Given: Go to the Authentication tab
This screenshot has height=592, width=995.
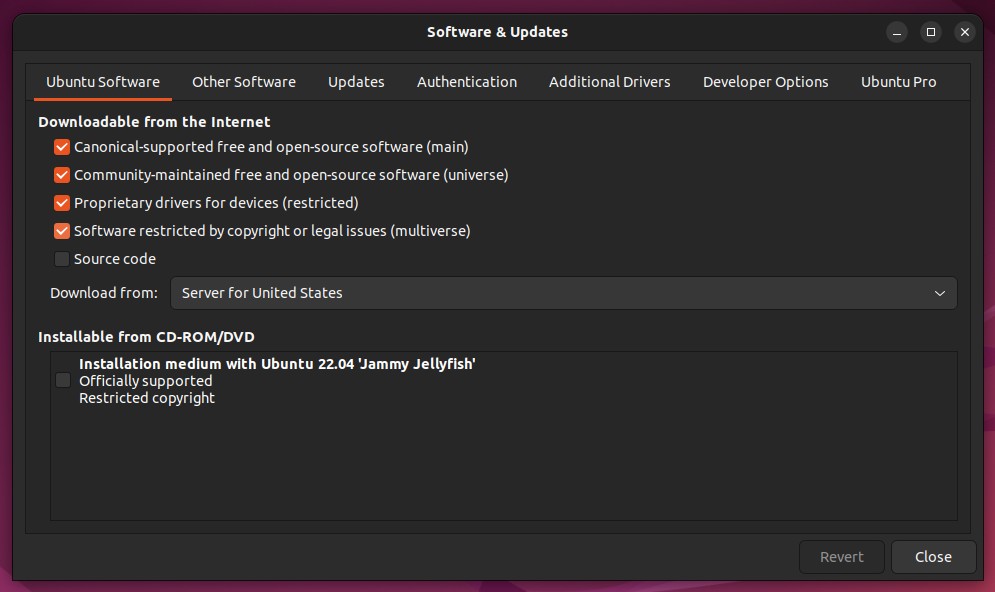Looking at the screenshot, I should [466, 82].
